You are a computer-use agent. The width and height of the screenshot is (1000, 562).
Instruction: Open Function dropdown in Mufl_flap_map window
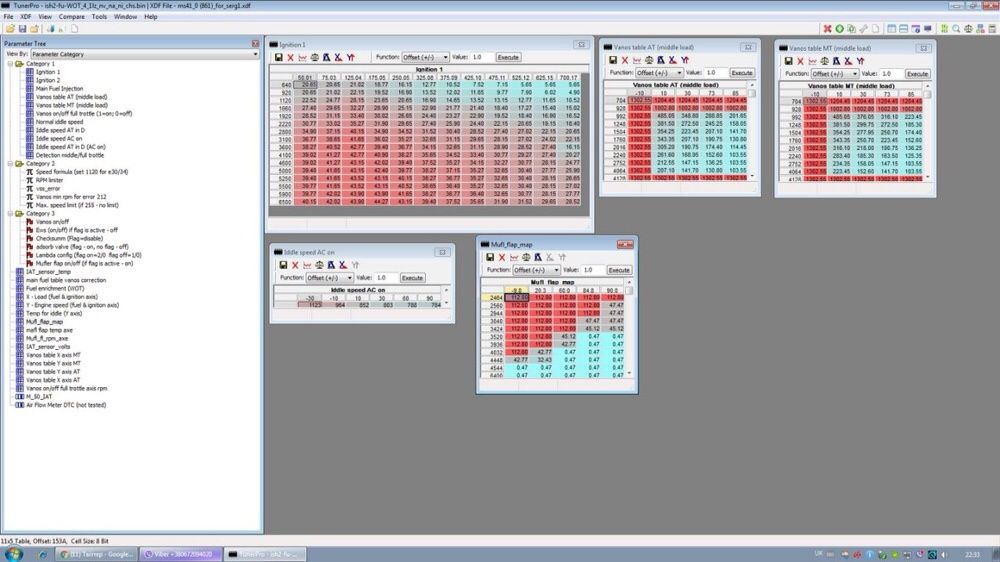pos(536,270)
